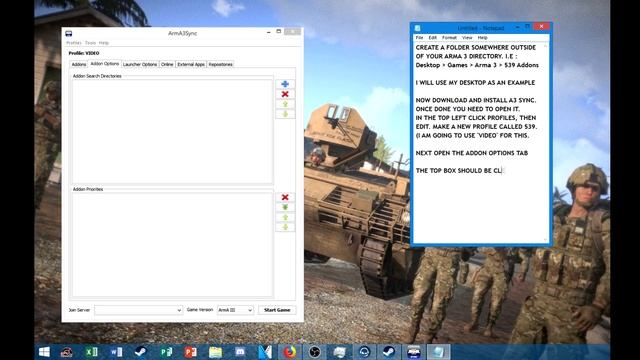Open blue Visual Studio Code taskbar icon

pyautogui.click(x=265, y=352)
